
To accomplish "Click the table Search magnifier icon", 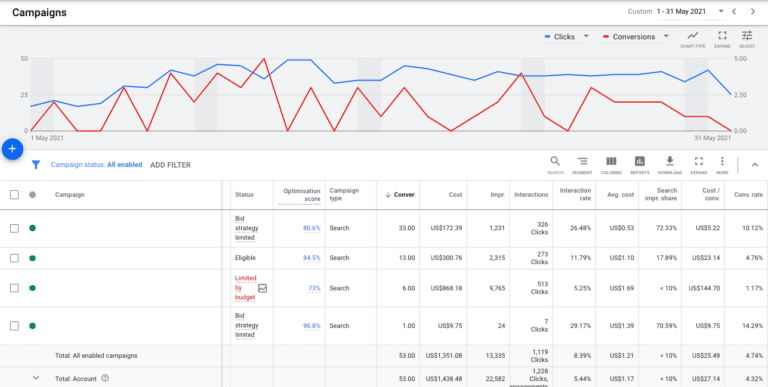I will point(555,161).
